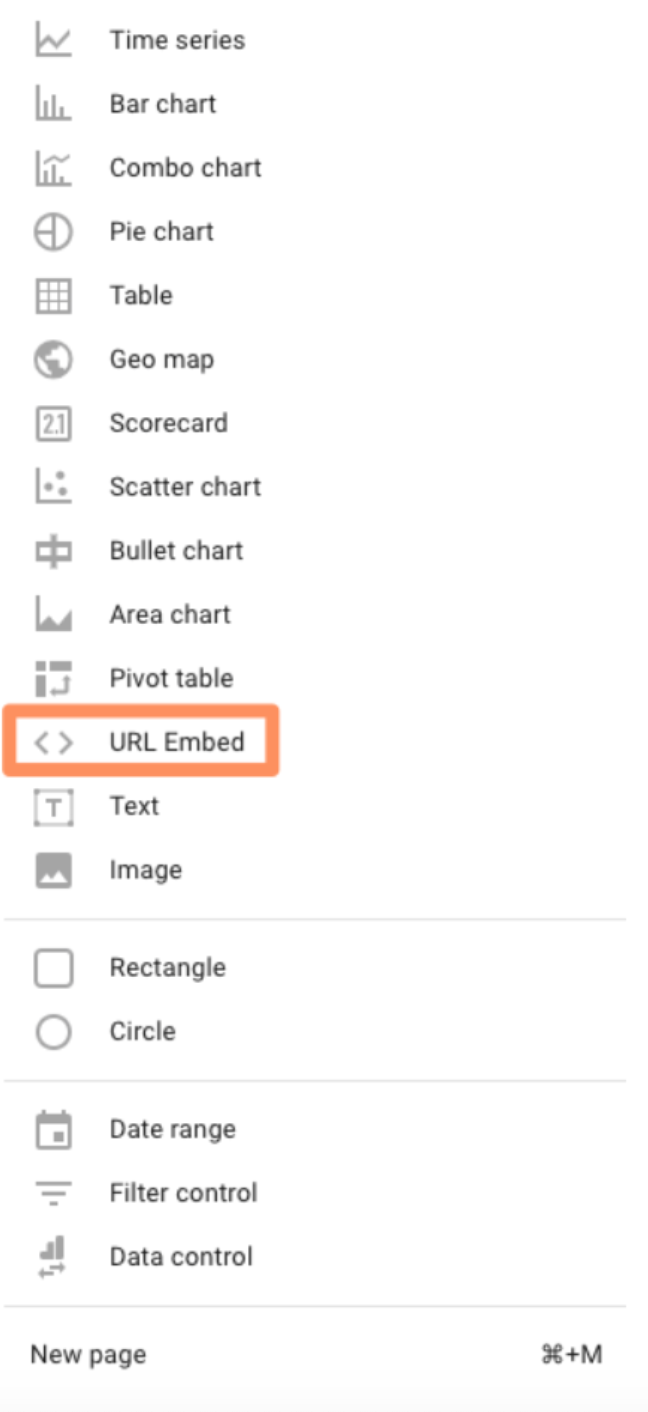Add a Filter control
Viewport: 648px width, 1412px height.
click(x=183, y=1193)
